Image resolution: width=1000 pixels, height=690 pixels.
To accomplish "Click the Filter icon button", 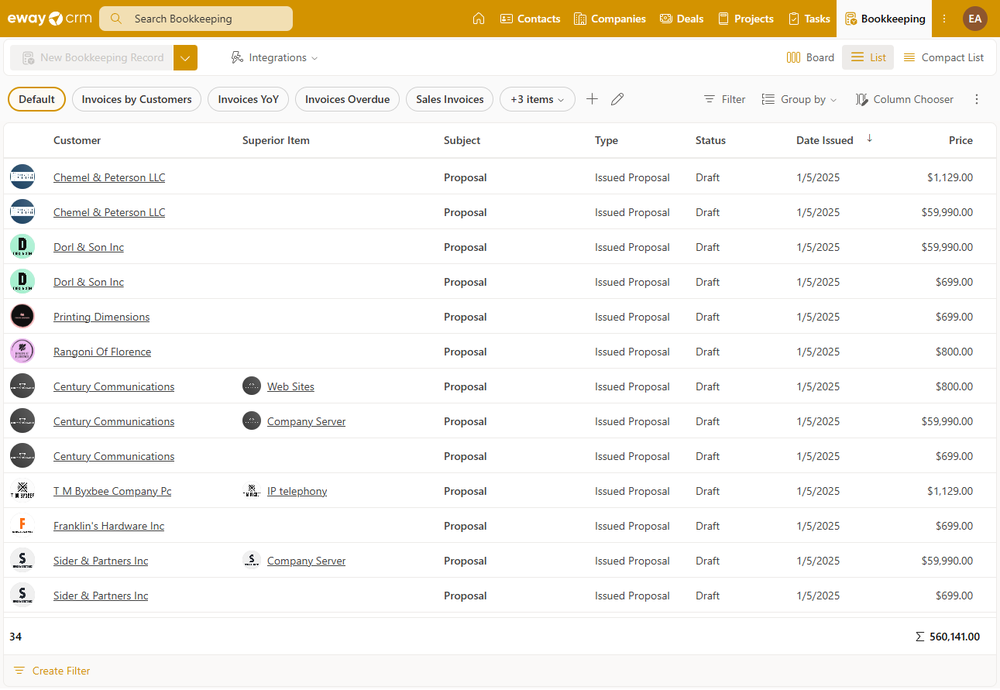I will pos(724,99).
